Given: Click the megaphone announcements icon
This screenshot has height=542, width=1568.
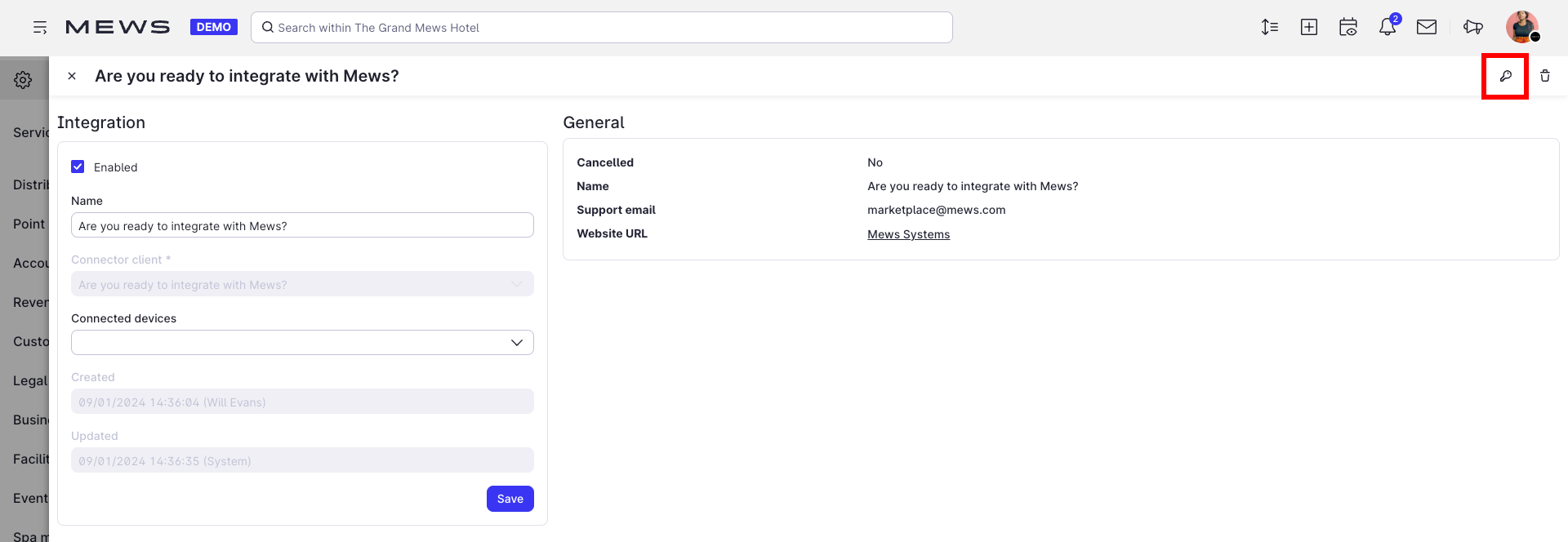Looking at the screenshot, I should coord(1472,27).
